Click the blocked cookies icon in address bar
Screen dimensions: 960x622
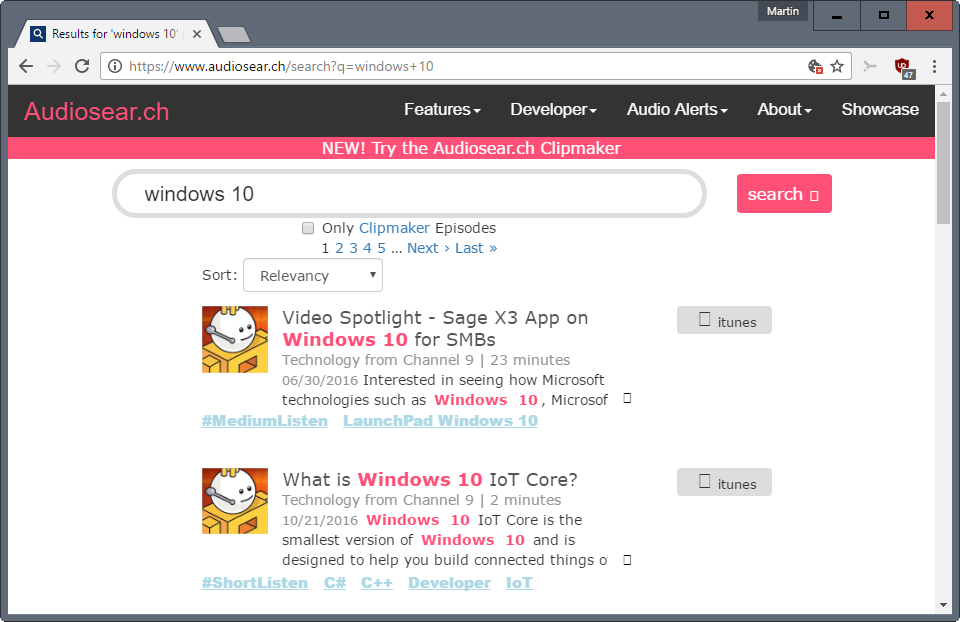point(815,66)
